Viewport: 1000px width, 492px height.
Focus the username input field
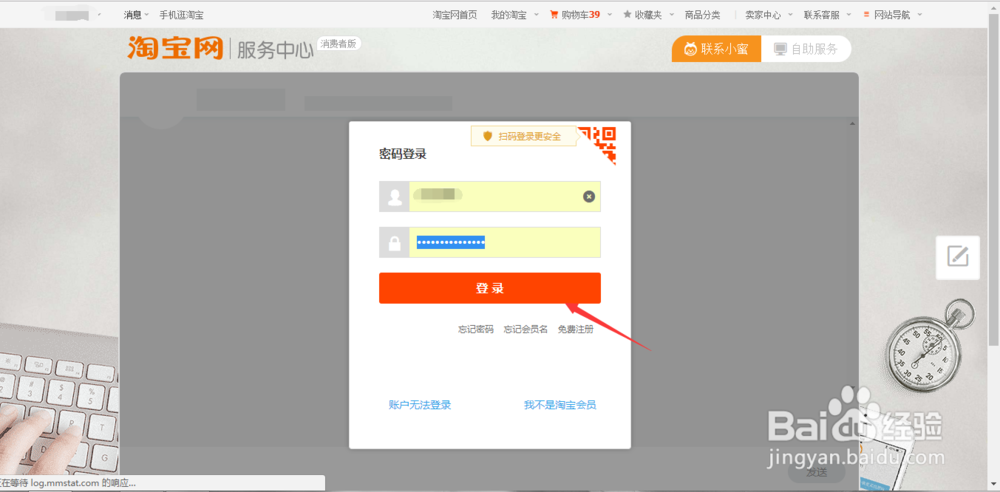[x=504, y=197]
